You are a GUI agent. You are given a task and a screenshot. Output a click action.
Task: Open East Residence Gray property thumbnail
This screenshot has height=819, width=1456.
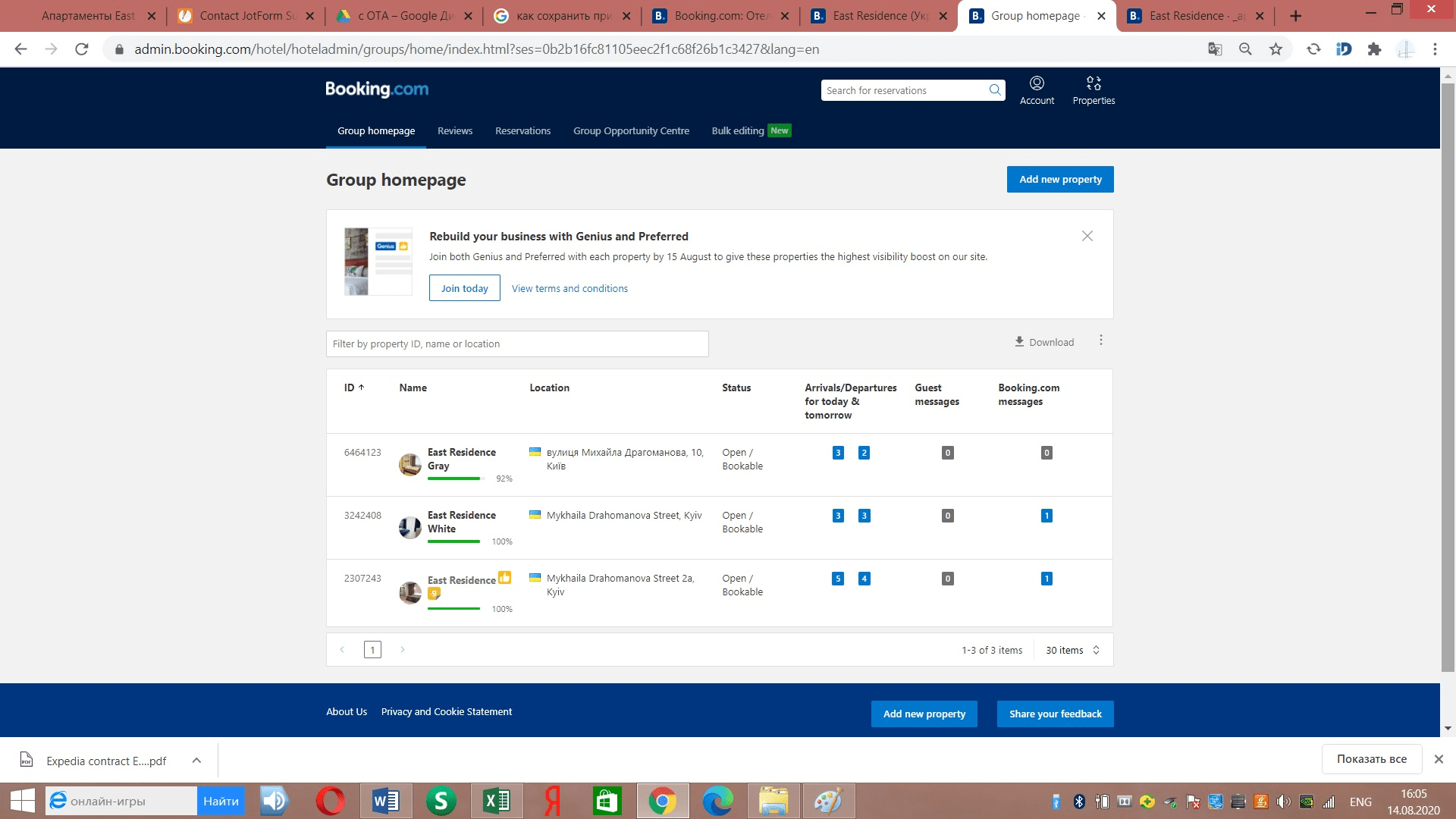tap(410, 464)
